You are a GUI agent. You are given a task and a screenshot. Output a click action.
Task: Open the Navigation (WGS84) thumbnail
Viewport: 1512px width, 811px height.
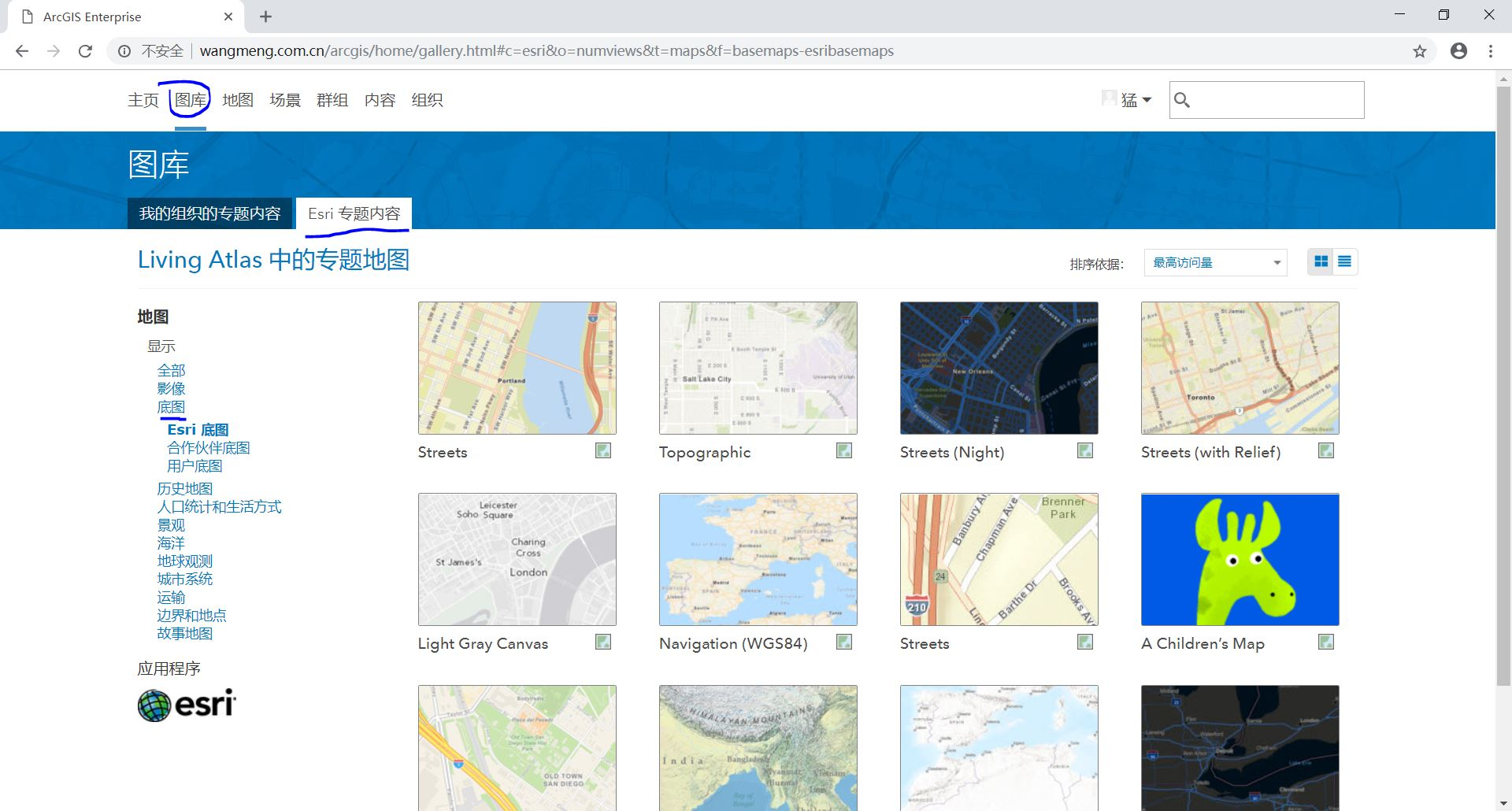coord(758,559)
